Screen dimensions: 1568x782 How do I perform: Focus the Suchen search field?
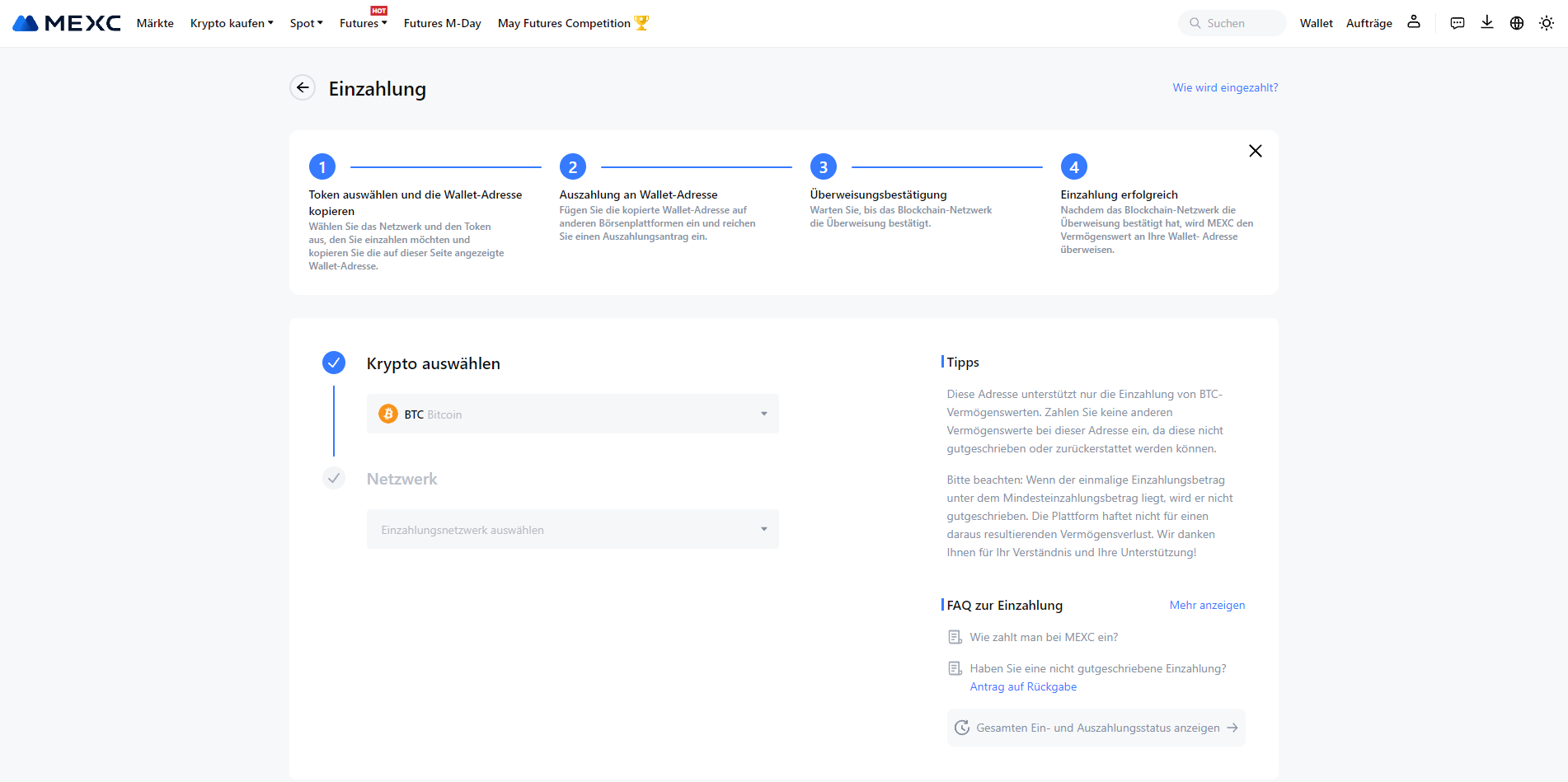[1232, 23]
